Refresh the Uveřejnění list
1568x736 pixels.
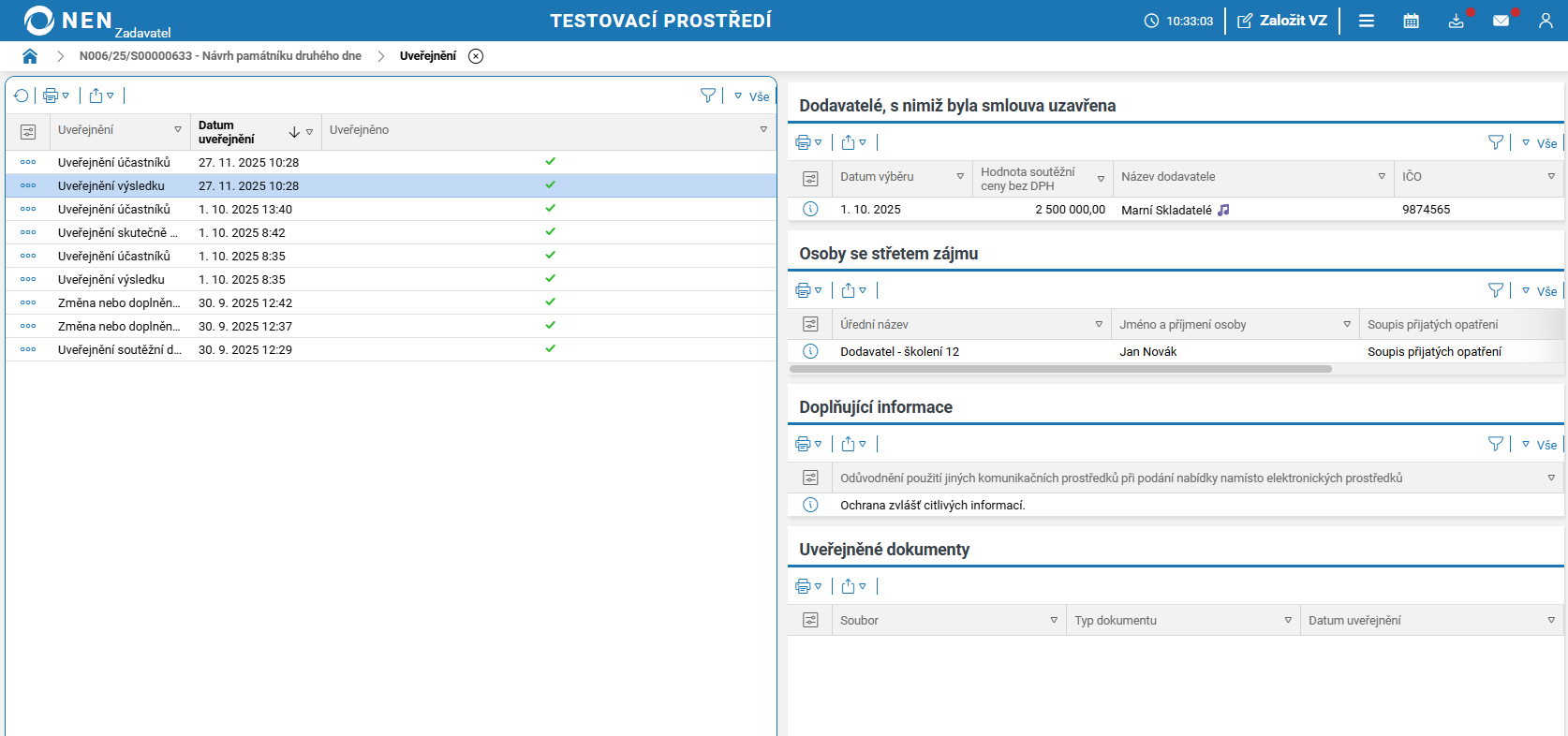pyautogui.click(x=22, y=96)
